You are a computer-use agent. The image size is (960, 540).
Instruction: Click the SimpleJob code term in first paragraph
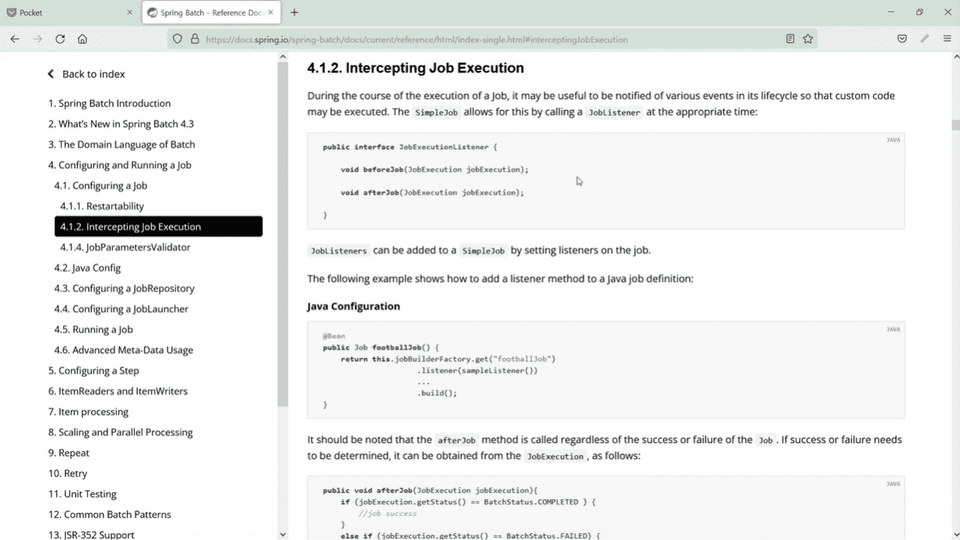click(436, 113)
